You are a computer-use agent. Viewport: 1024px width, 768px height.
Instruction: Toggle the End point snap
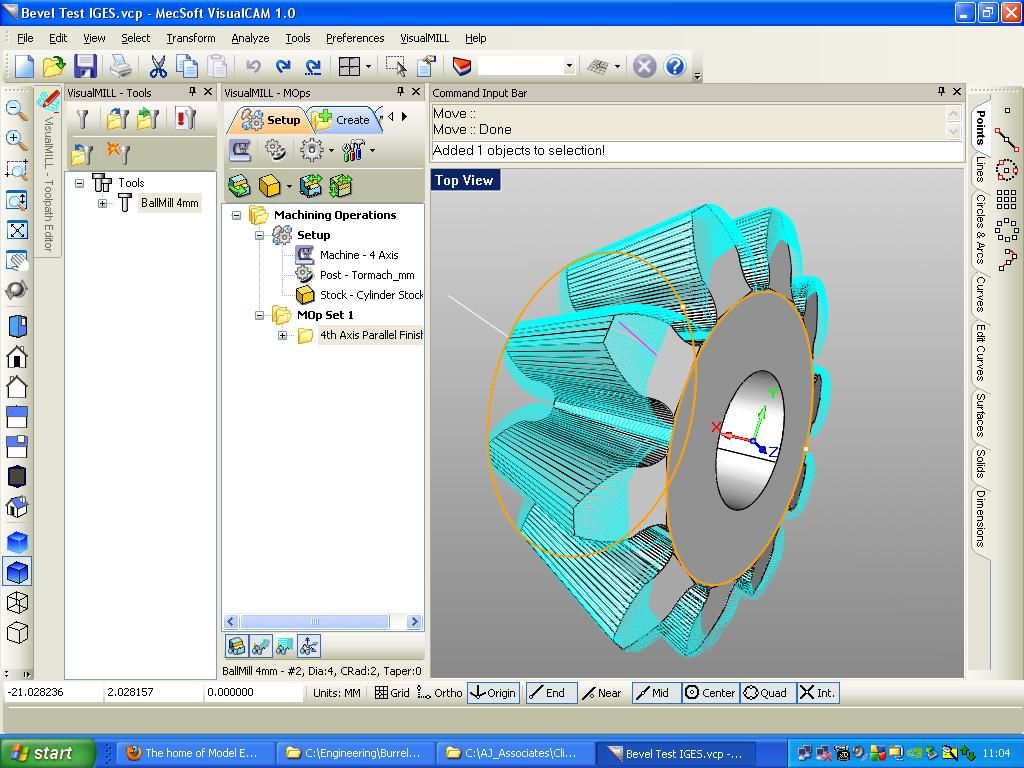[x=551, y=693]
